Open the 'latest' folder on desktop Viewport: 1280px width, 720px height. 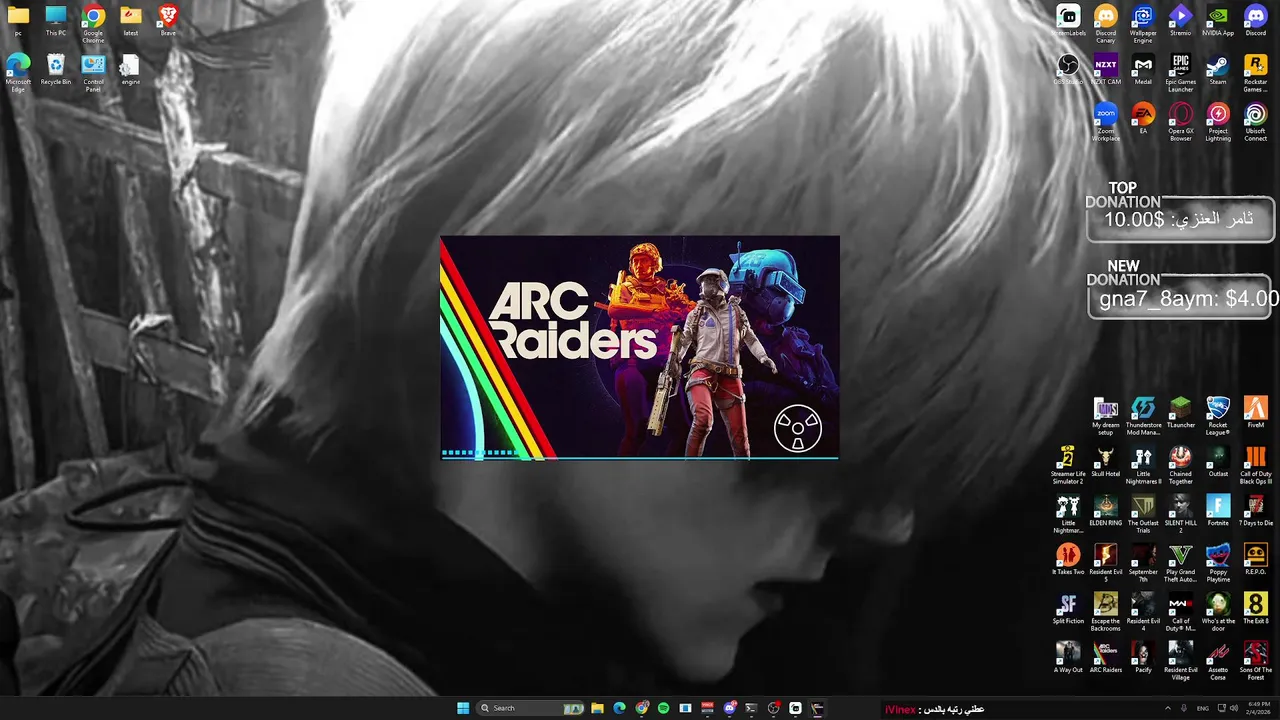(130, 20)
